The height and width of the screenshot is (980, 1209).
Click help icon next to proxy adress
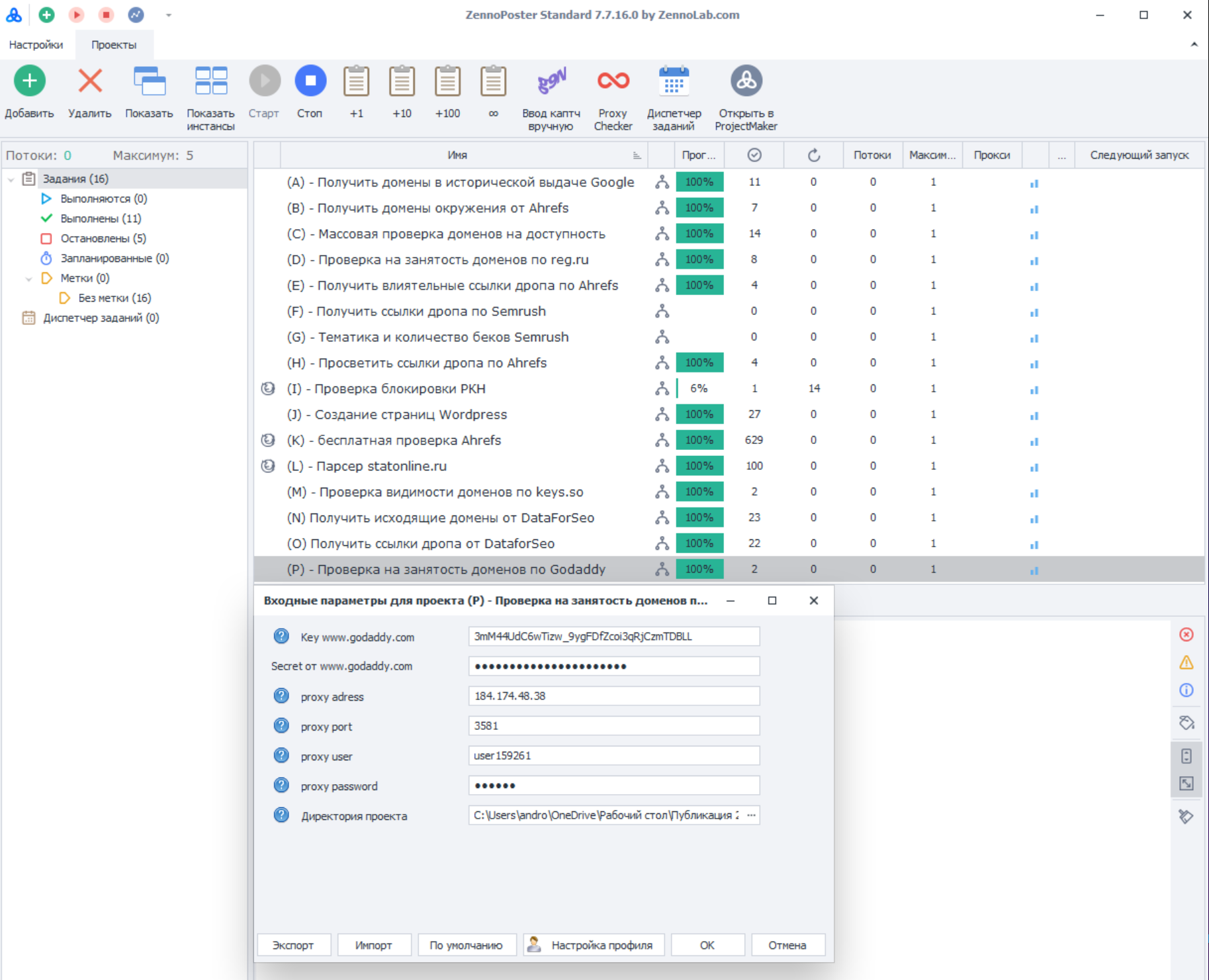[281, 696]
